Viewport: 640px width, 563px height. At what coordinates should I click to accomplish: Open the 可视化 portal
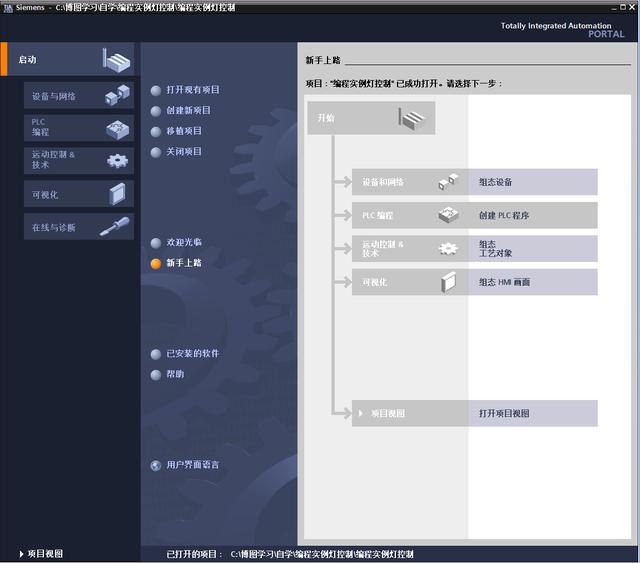[x=79, y=194]
